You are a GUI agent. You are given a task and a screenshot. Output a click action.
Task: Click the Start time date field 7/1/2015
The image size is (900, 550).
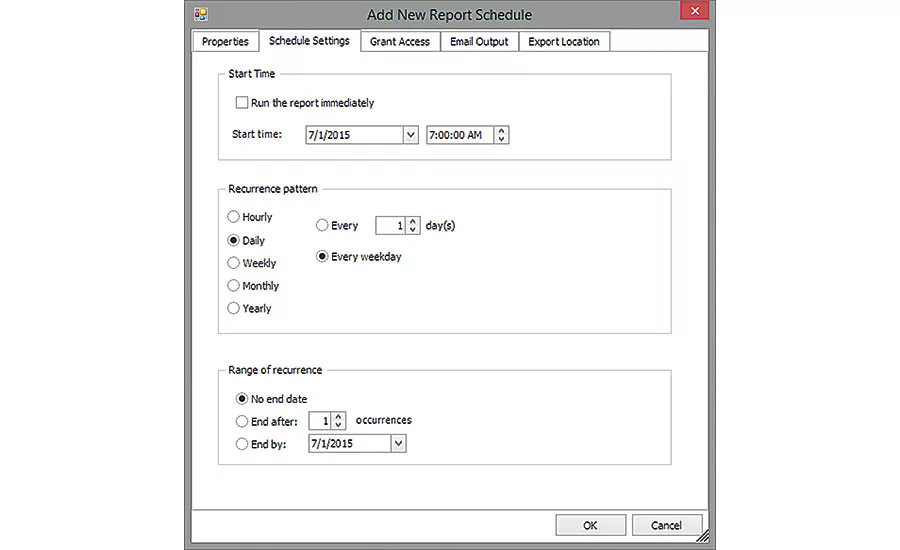(354, 135)
